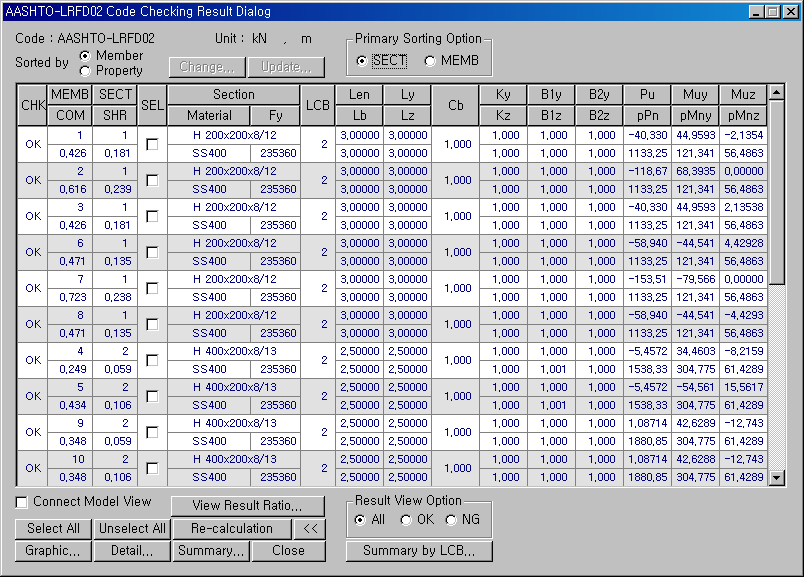The width and height of the screenshot is (804, 577).
Task: Check the SEL box for member 2
Action: click(x=152, y=180)
